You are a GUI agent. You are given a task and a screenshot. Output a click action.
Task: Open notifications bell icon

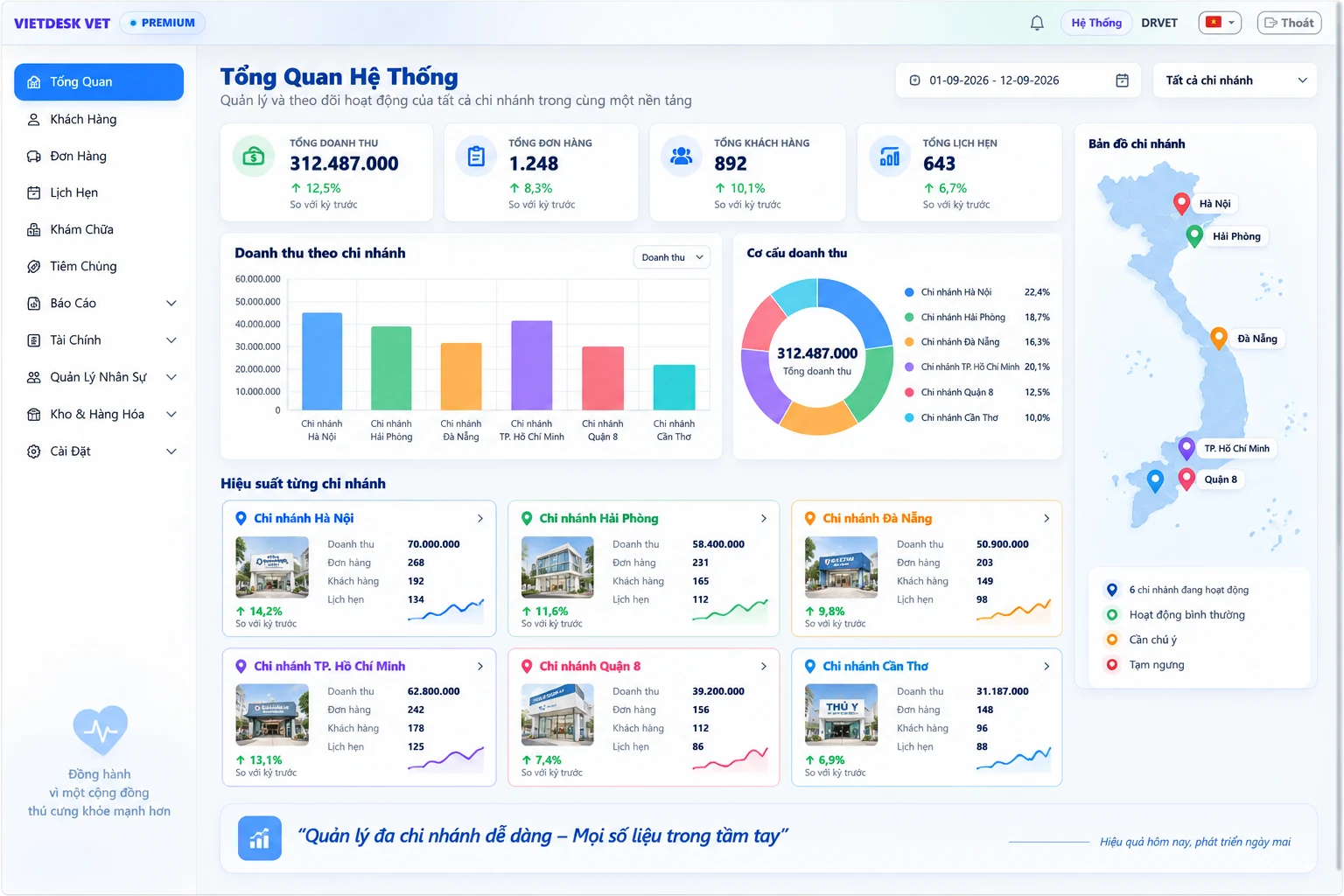(x=1037, y=23)
